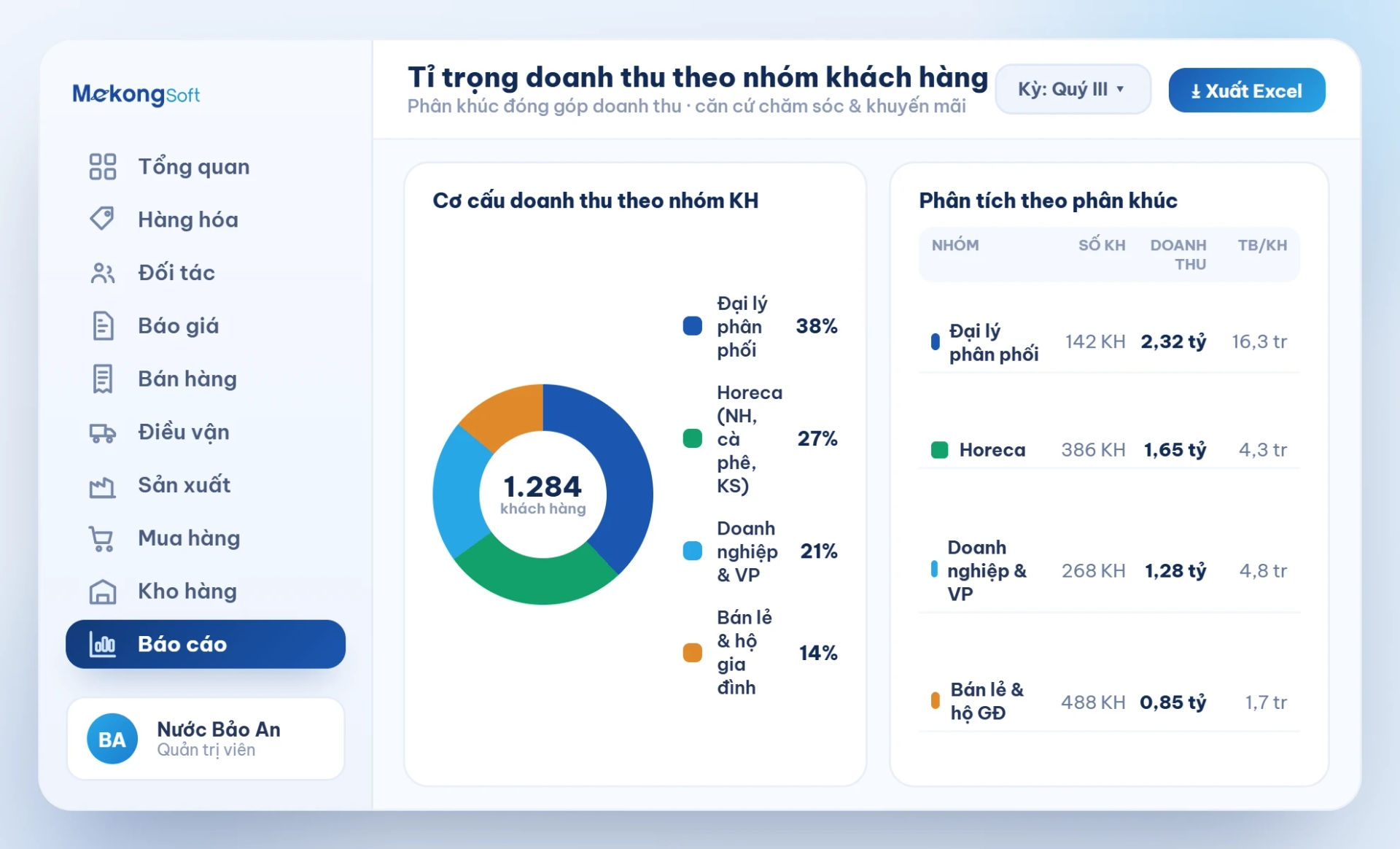
Task: Click the 142 KH cell
Action: click(1095, 341)
